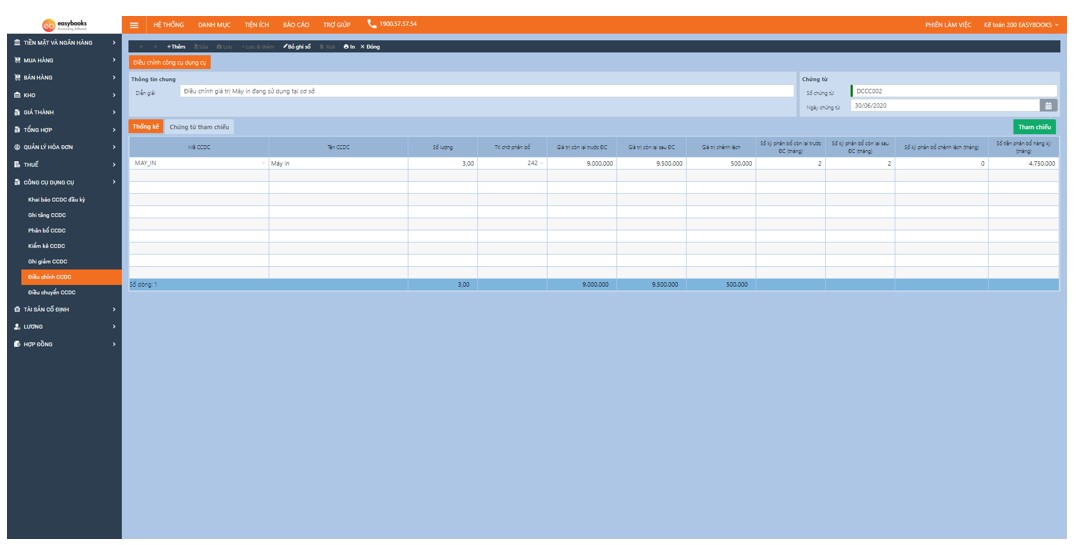Open Ghi tăng CCDC item
Image resolution: width=1078 pixels, height=545 pixels.
[x=47, y=215]
